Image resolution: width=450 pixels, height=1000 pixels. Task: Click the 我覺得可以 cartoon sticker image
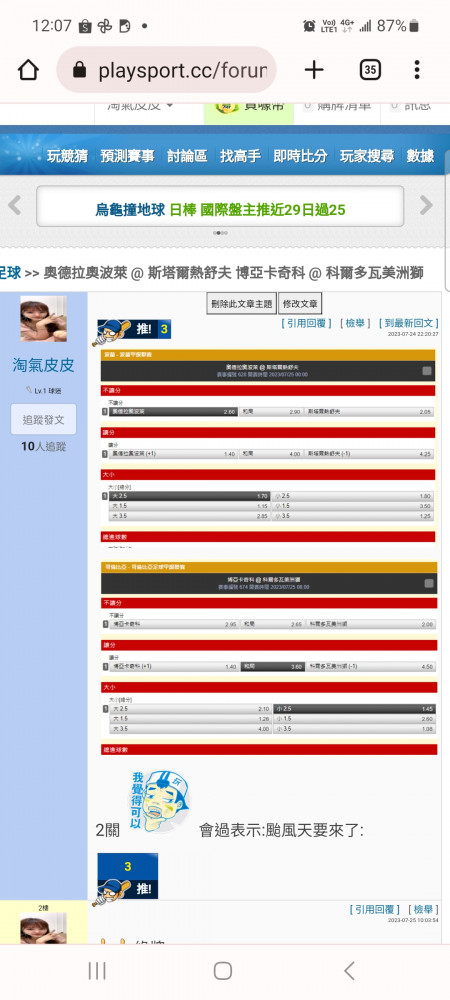(159, 800)
